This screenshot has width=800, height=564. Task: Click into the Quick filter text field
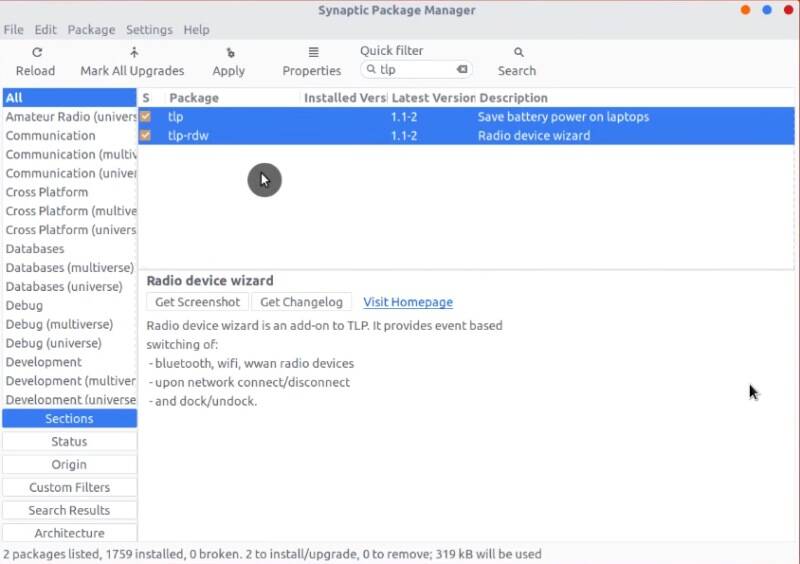coord(416,69)
